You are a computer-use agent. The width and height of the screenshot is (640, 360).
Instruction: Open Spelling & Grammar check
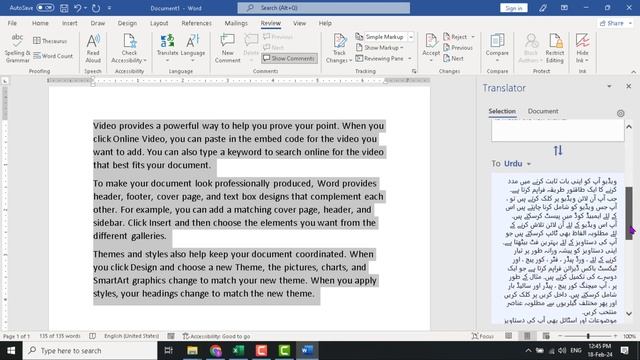tap(17, 48)
